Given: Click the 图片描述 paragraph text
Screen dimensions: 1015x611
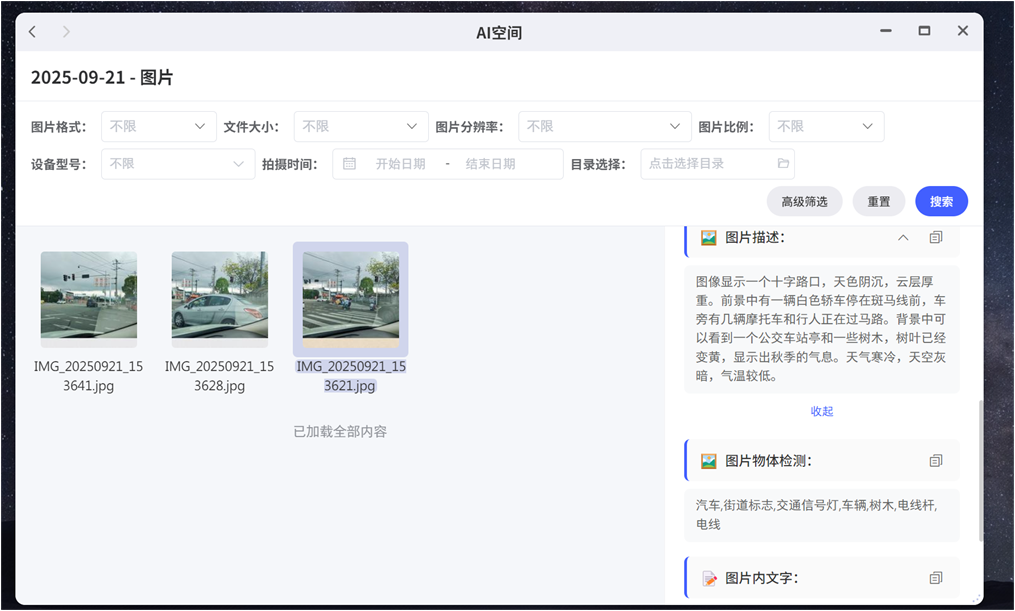Looking at the screenshot, I should 821,329.
